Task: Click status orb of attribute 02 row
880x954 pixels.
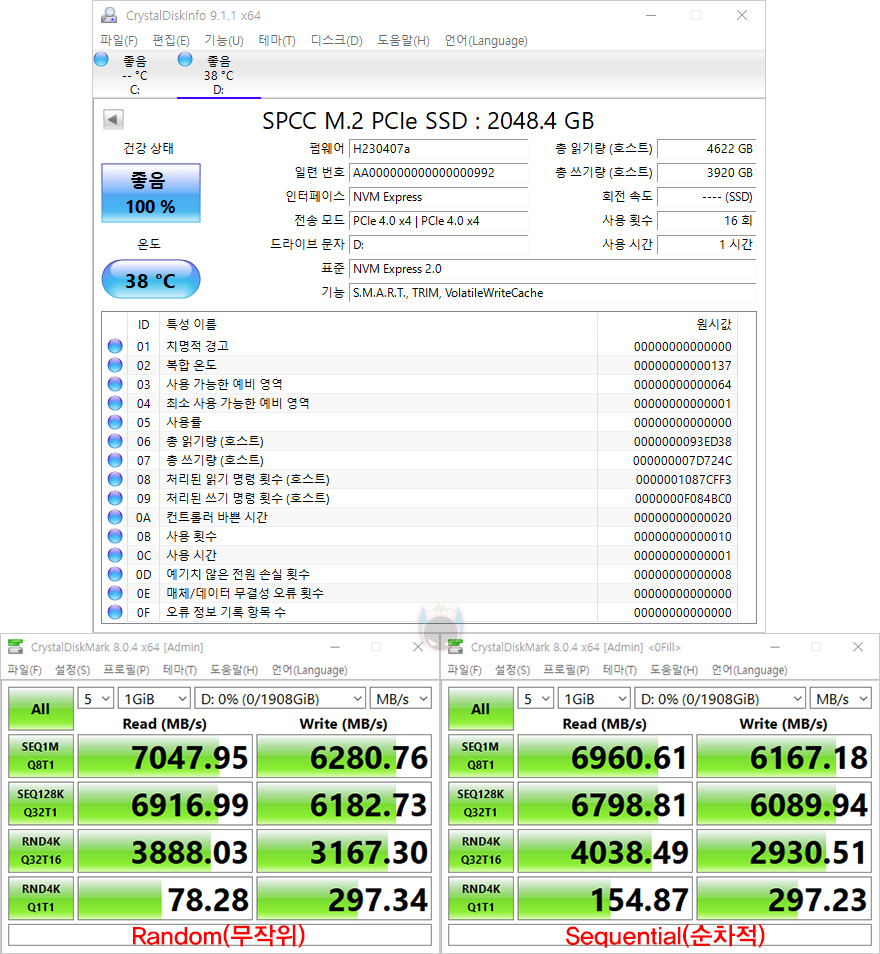Action: [x=115, y=365]
